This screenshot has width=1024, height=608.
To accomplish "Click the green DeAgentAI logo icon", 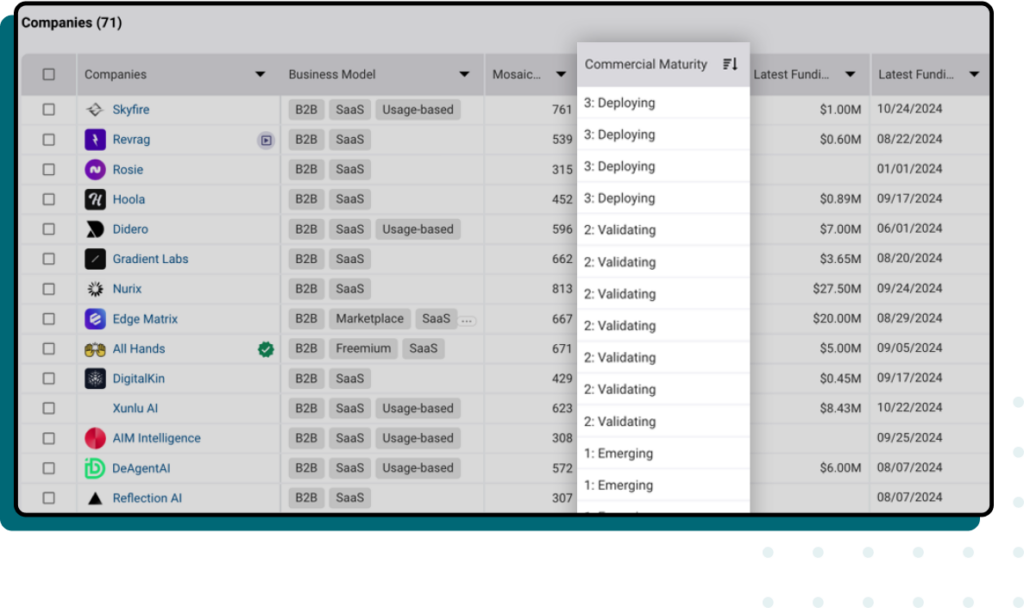I will (x=95, y=468).
